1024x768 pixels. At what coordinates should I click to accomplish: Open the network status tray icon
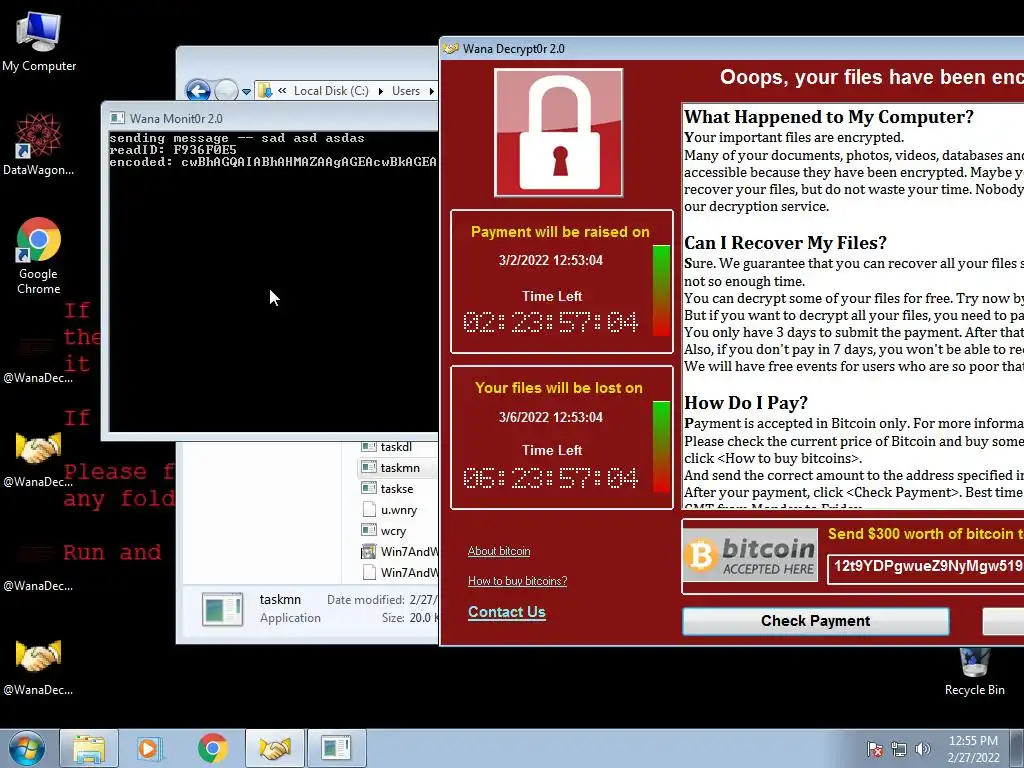click(899, 749)
